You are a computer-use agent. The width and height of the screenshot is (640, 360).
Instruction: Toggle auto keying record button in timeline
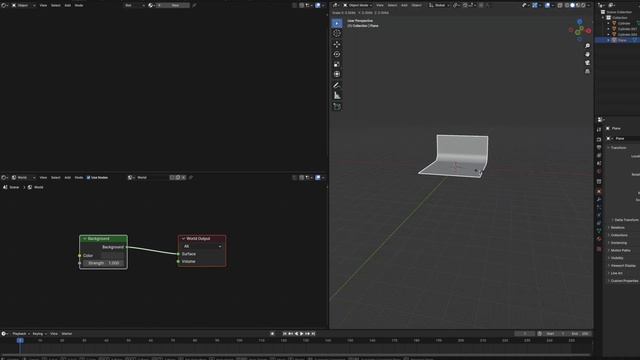pos(272,333)
